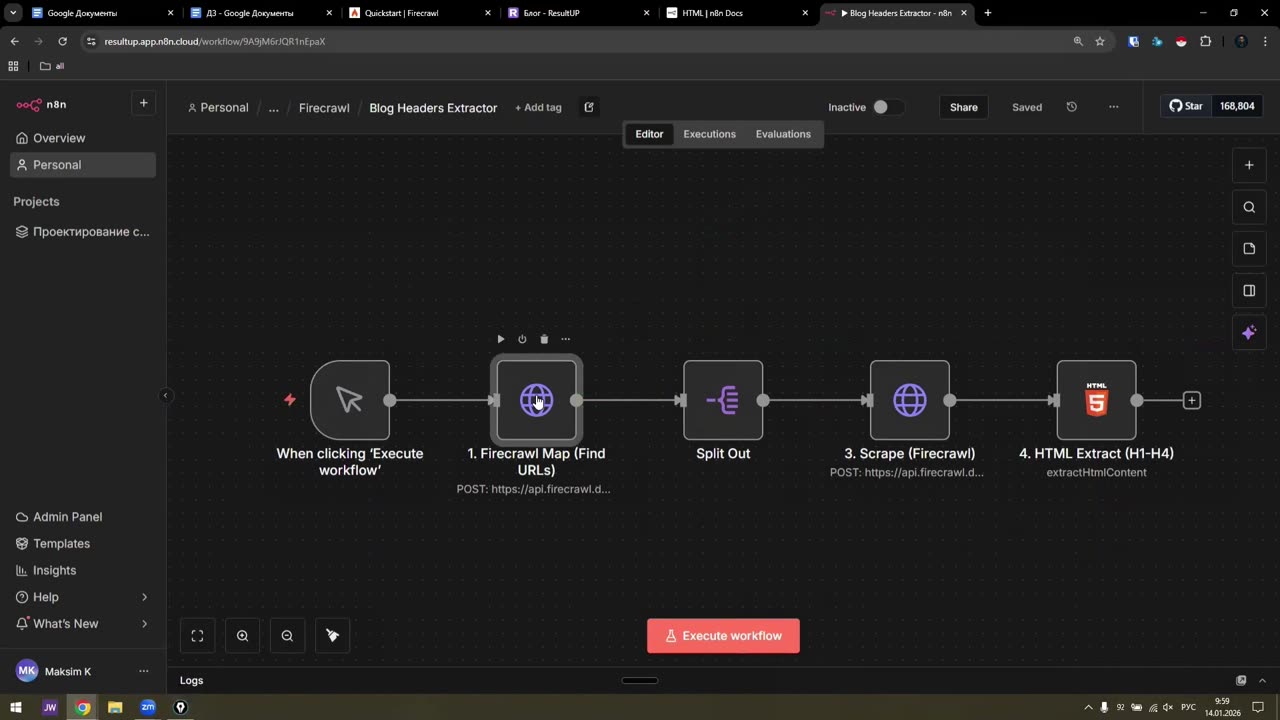Open Templates in the sidebar

coord(83,544)
